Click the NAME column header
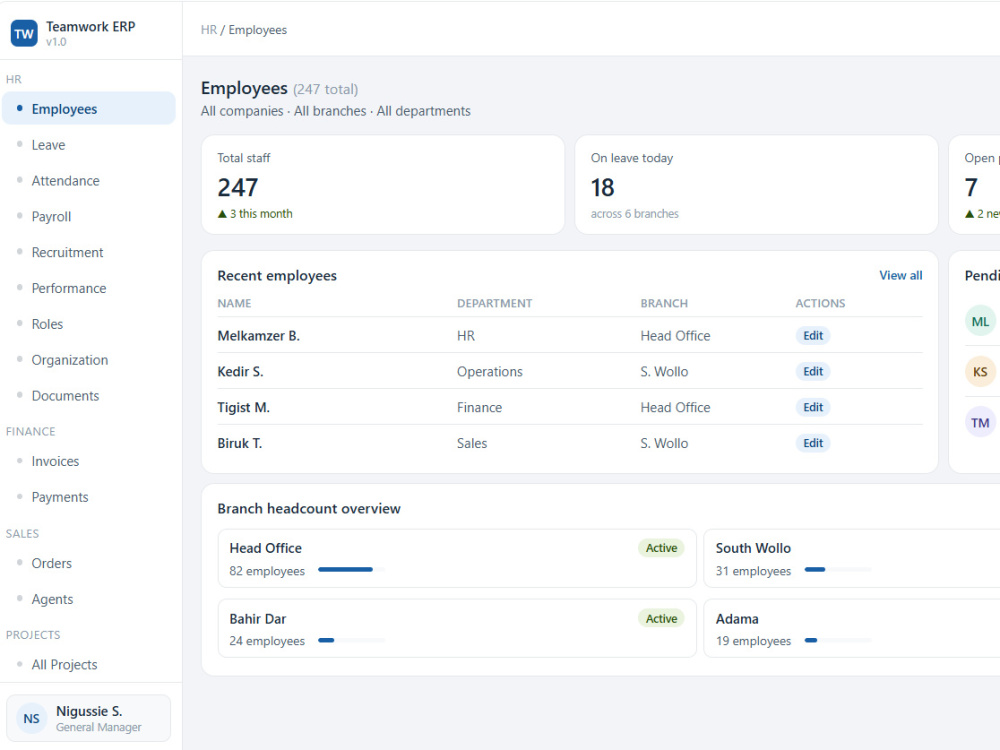Screen dimensions: 1000x750 pyautogui.click(x=234, y=303)
